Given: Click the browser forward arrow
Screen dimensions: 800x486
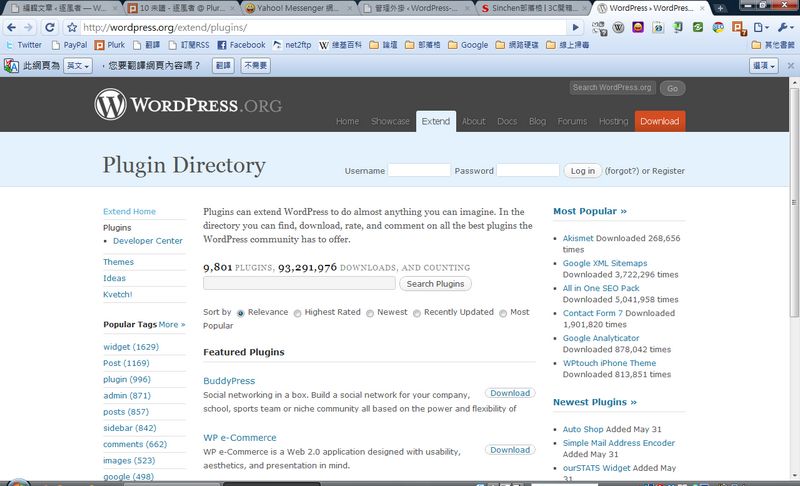Looking at the screenshot, I should click(x=29, y=28).
